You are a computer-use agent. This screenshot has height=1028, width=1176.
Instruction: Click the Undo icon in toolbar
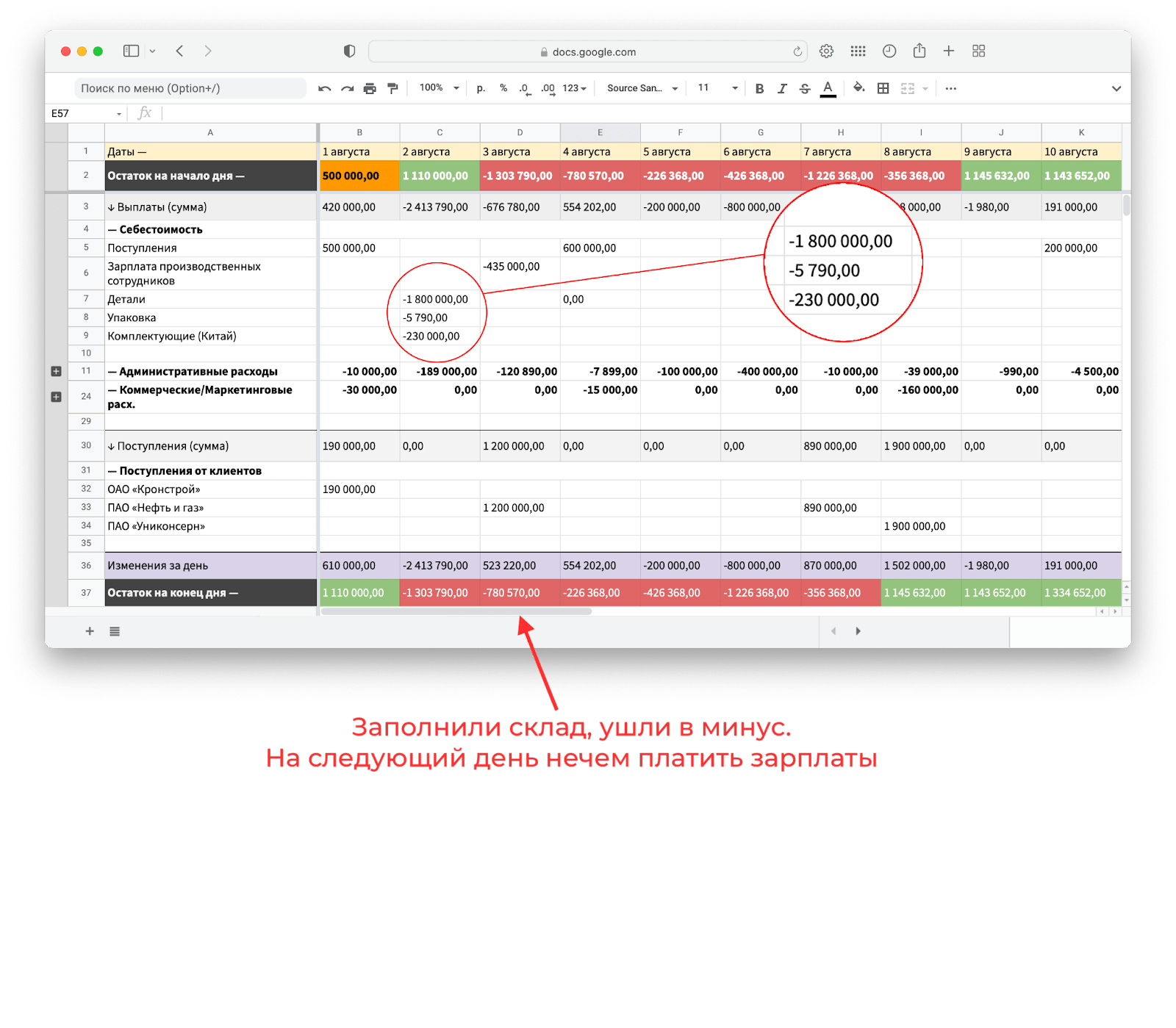point(324,88)
